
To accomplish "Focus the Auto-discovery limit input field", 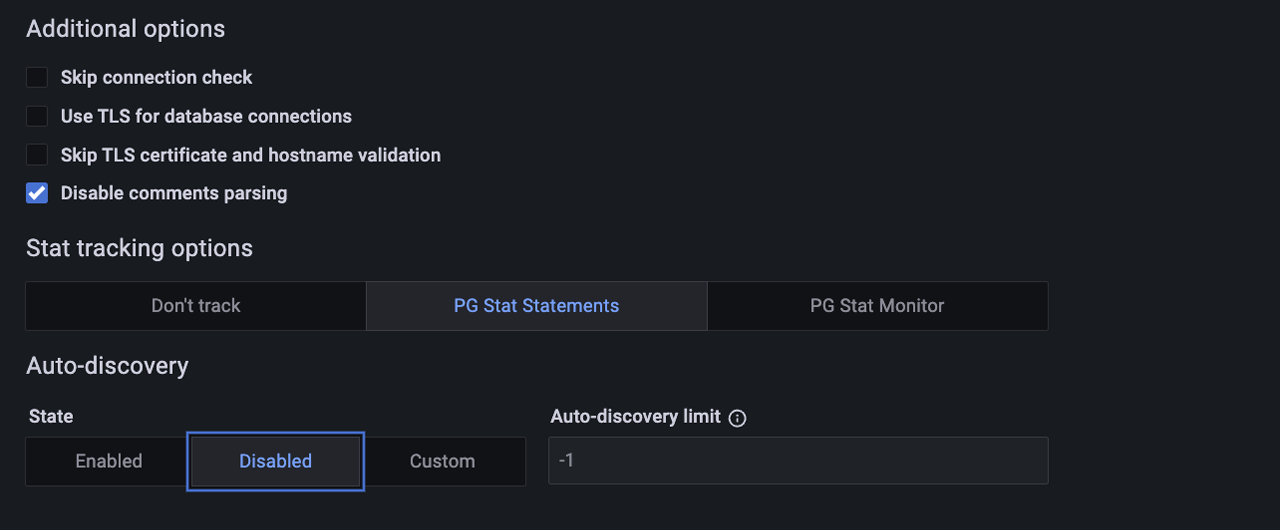I will [798, 461].
